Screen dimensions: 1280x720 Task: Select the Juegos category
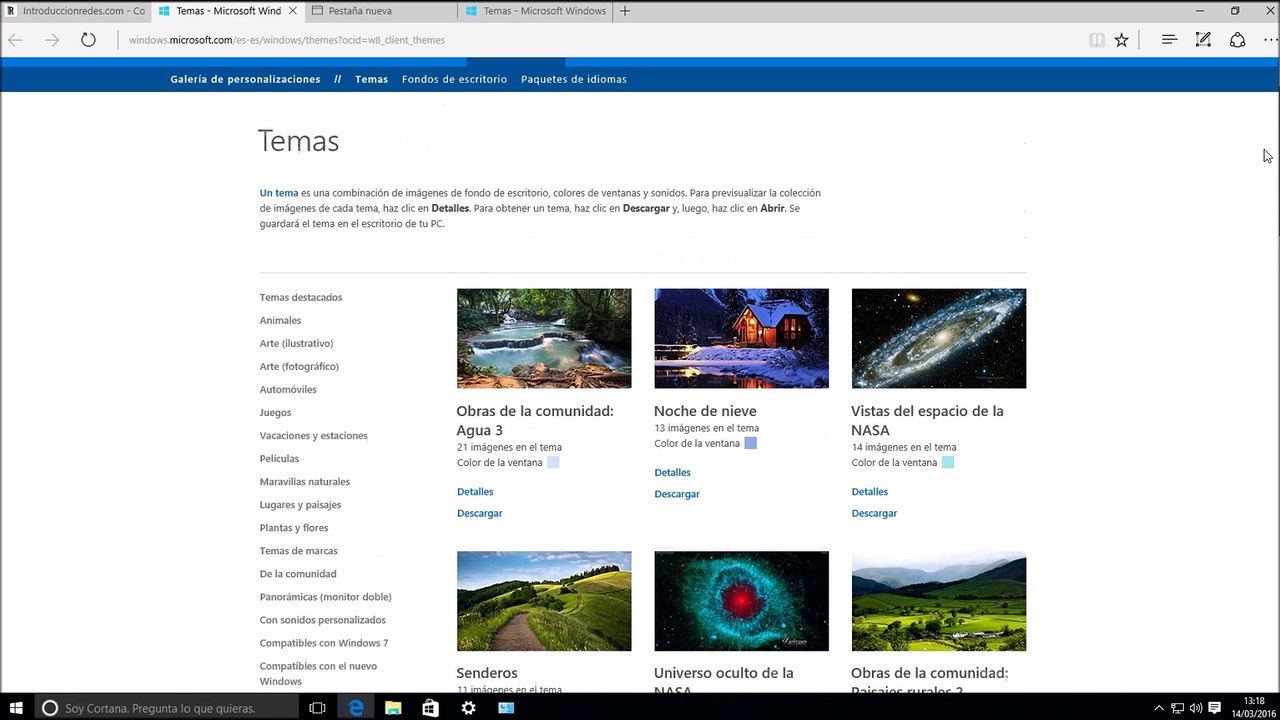276,412
